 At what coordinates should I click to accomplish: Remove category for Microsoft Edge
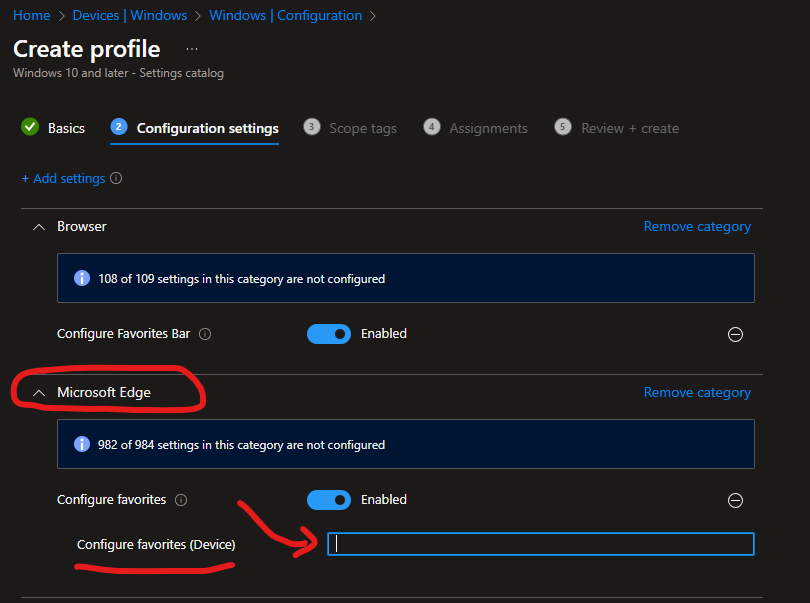697,393
